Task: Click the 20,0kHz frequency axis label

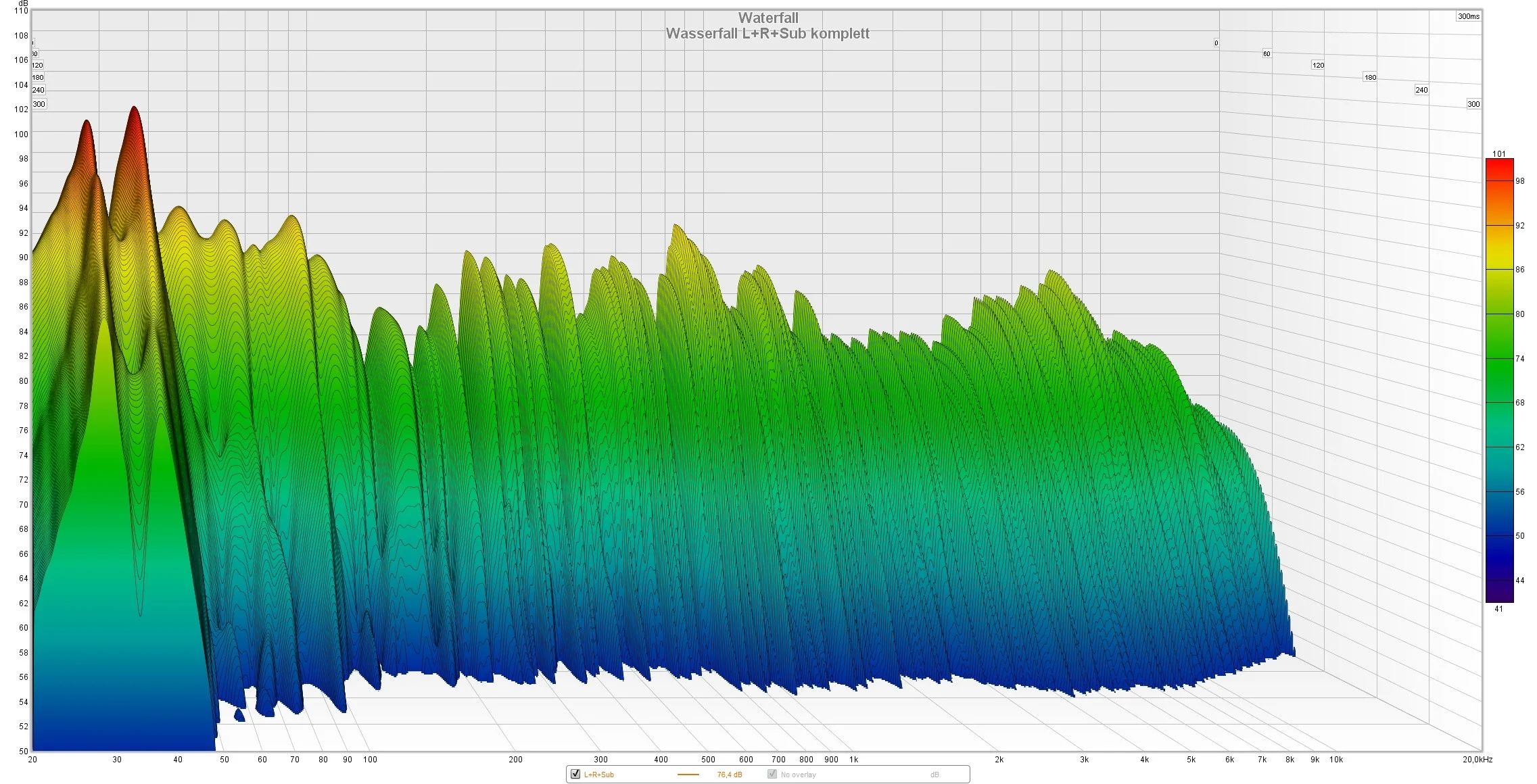Action: (x=1477, y=760)
